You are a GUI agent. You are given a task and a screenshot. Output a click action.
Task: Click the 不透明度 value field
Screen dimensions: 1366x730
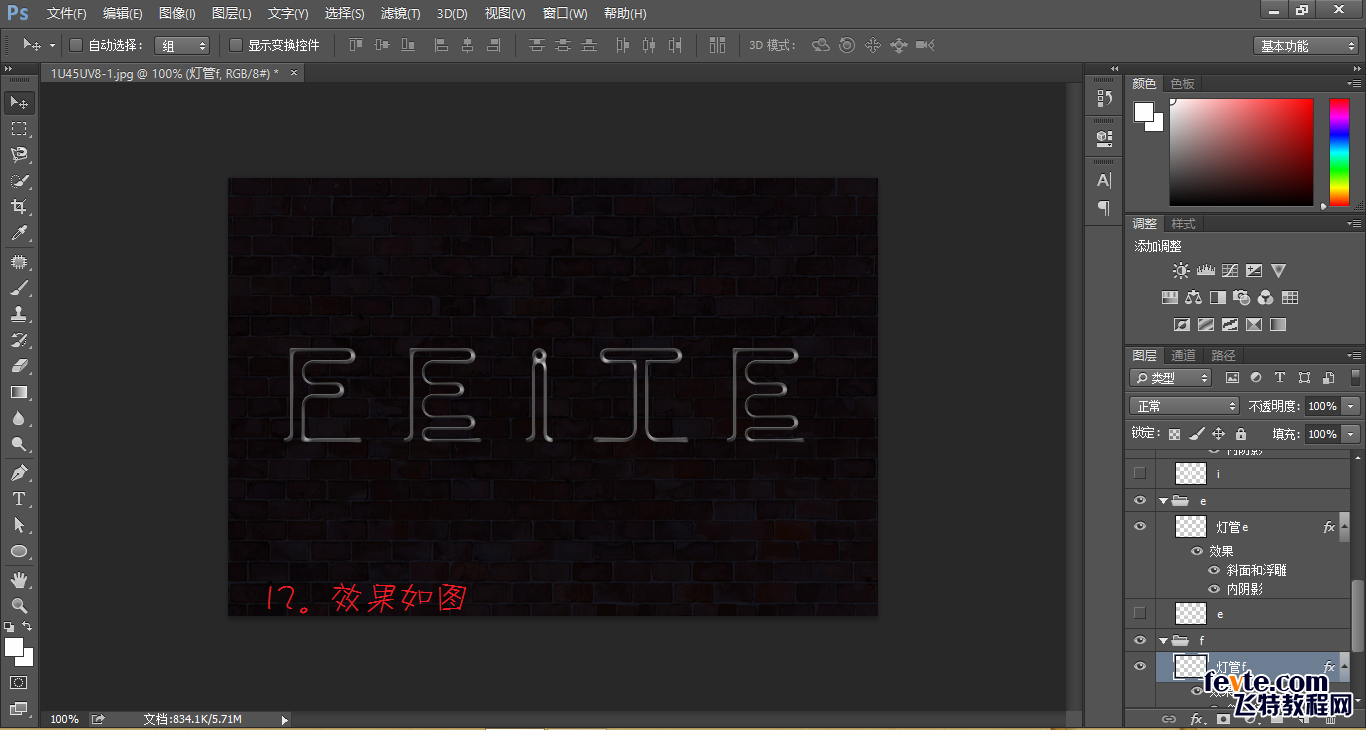pos(1325,405)
